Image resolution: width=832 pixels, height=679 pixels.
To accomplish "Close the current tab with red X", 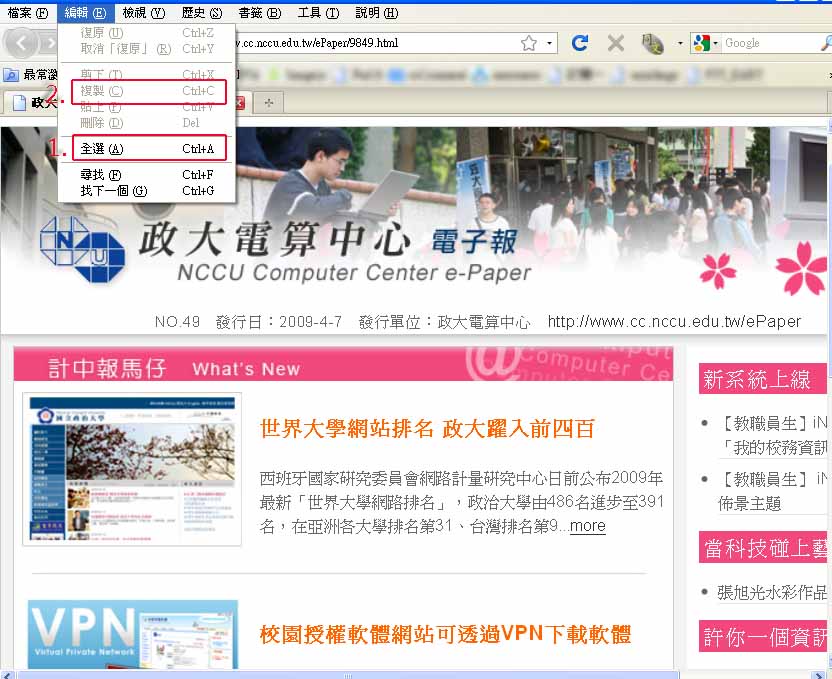I will pyautogui.click(x=240, y=103).
